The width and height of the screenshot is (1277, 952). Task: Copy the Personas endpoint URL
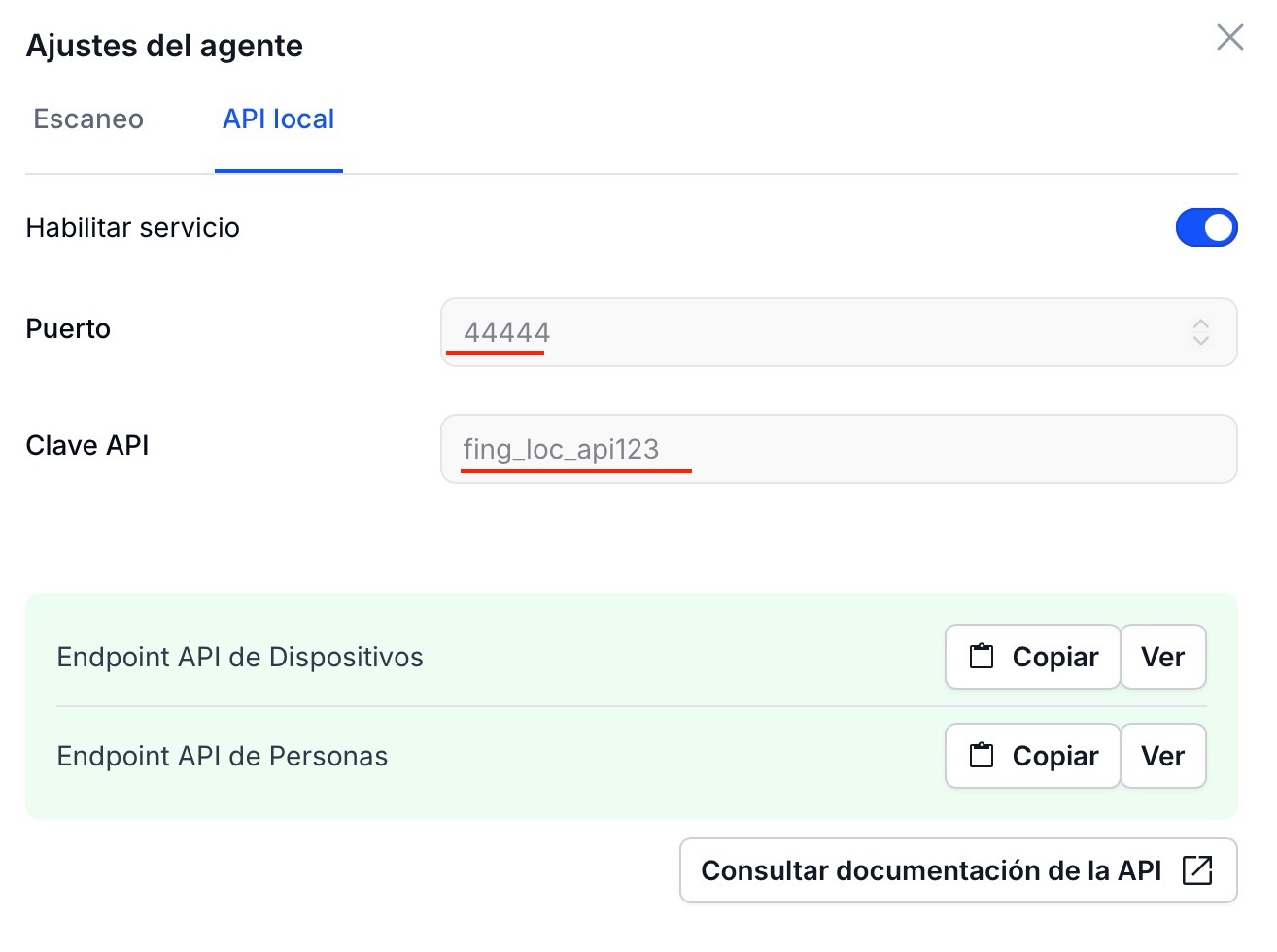pos(1032,756)
